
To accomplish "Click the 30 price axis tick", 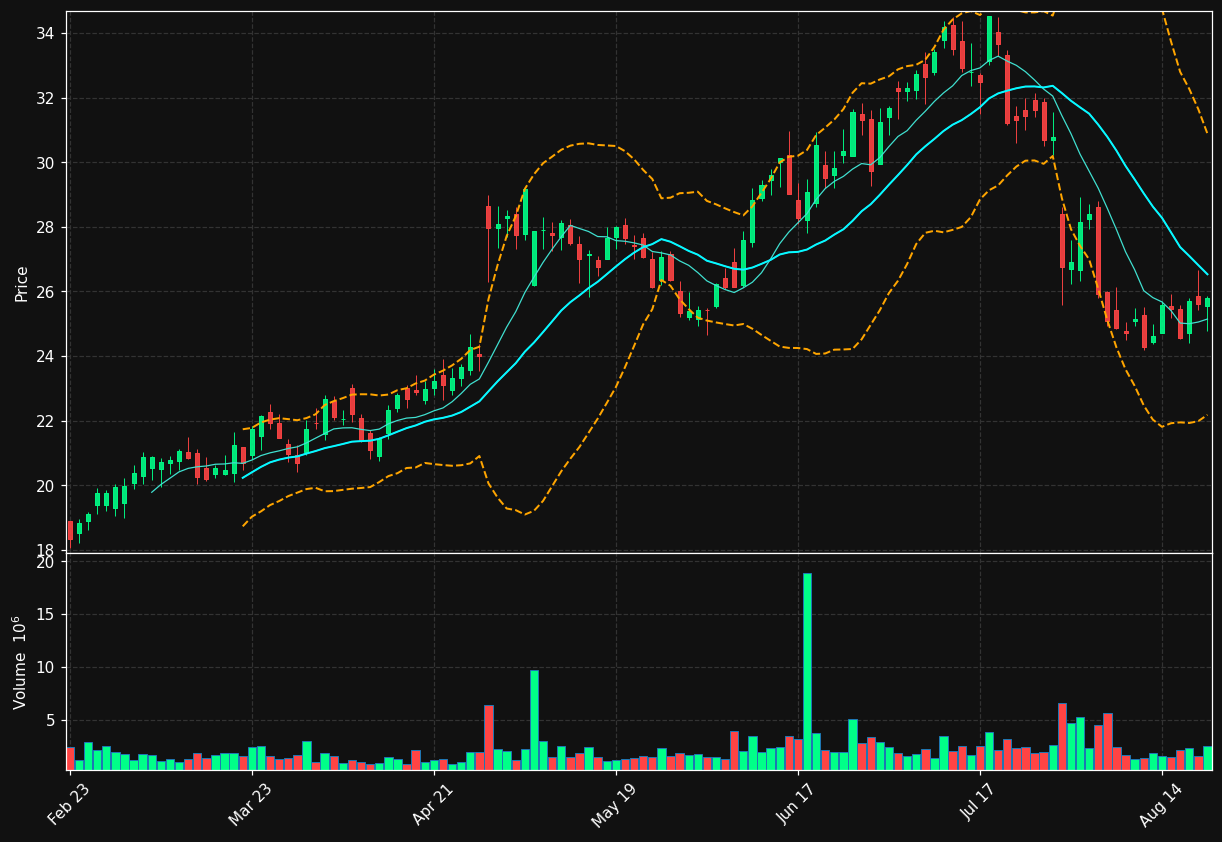I will [x=47, y=163].
